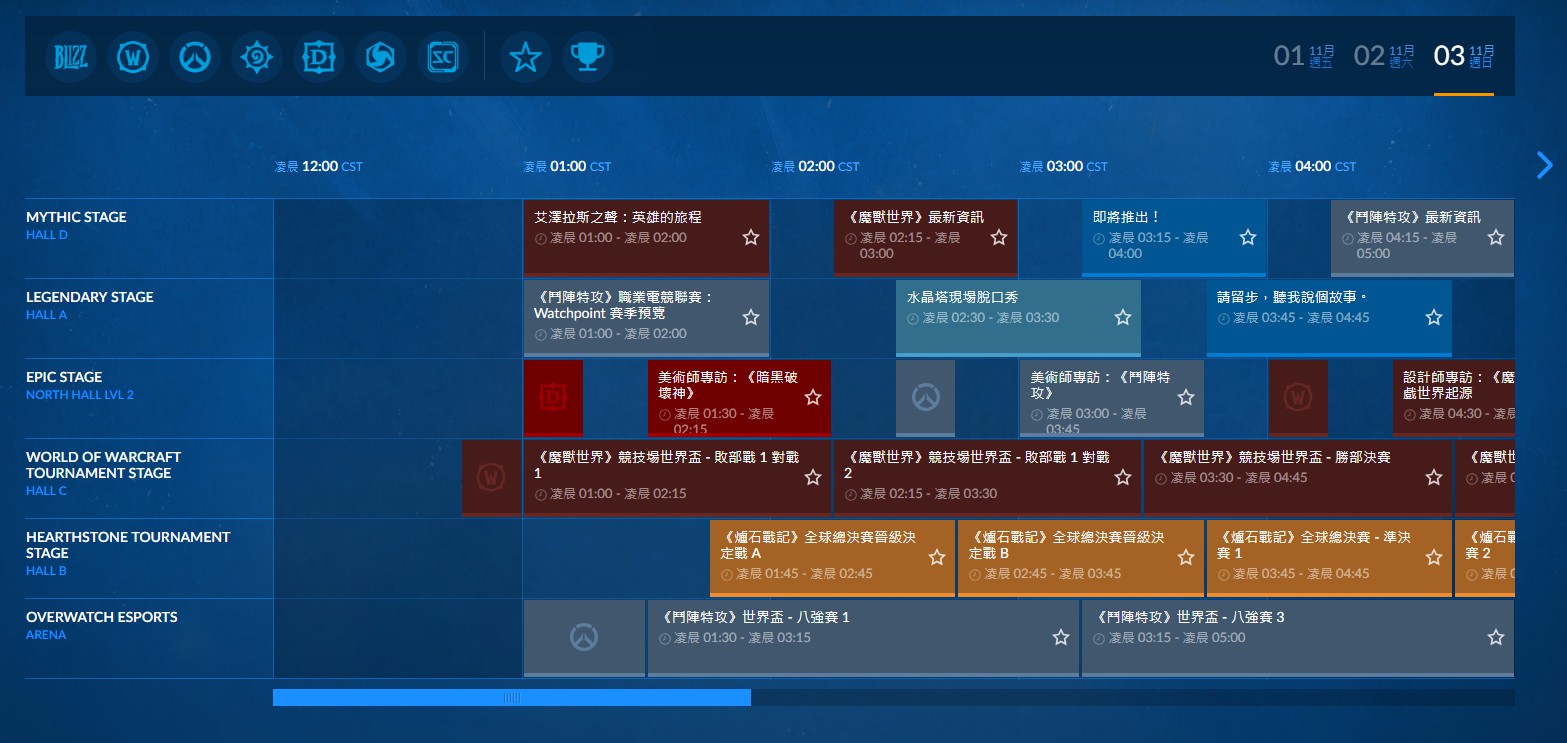Image resolution: width=1567 pixels, height=743 pixels.
Task: Favorite Watchpoint 賽季預覽 event
Action: 751,317
